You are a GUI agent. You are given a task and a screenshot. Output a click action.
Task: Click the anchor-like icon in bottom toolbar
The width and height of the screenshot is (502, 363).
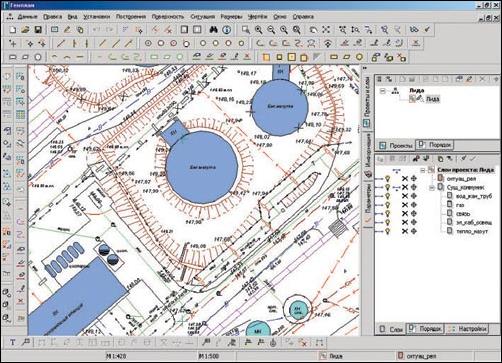click(273, 342)
